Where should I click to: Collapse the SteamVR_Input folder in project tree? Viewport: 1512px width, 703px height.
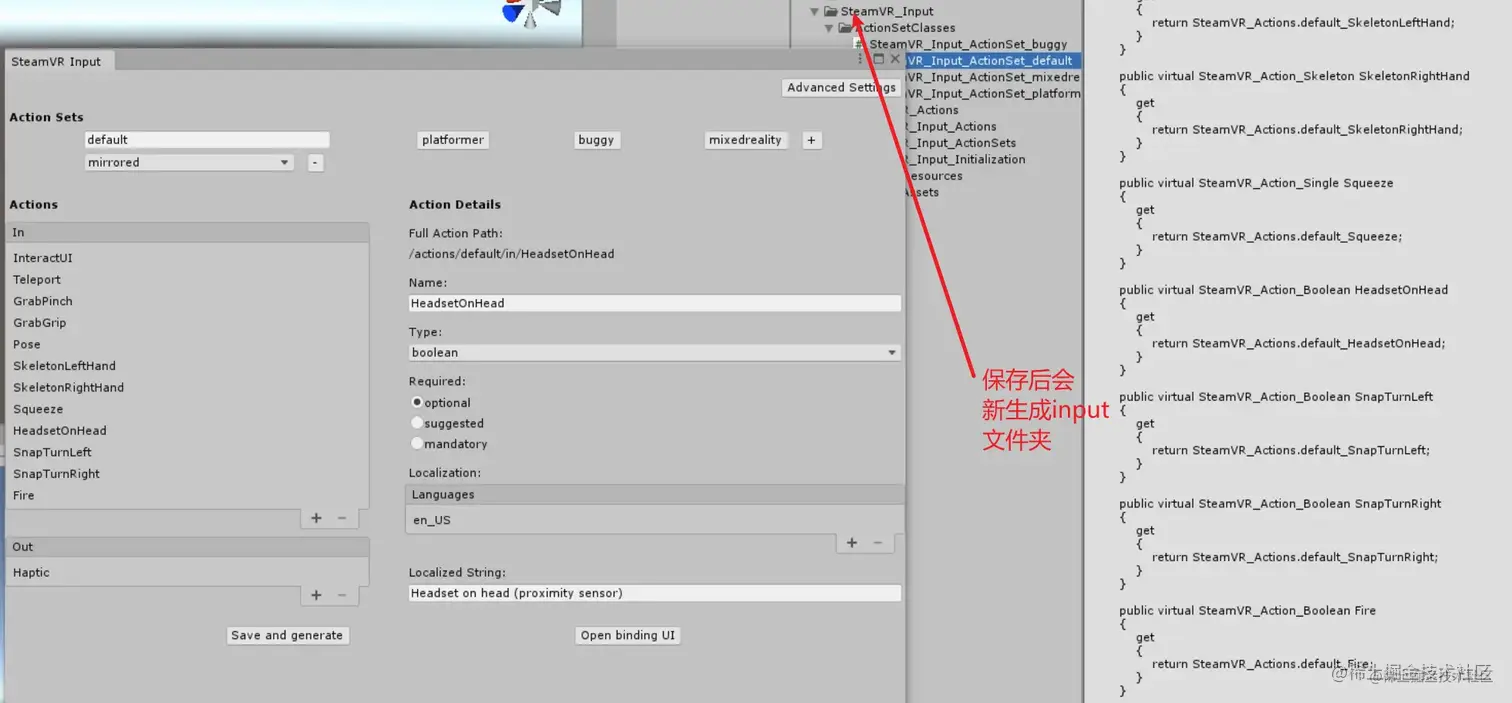coord(814,12)
